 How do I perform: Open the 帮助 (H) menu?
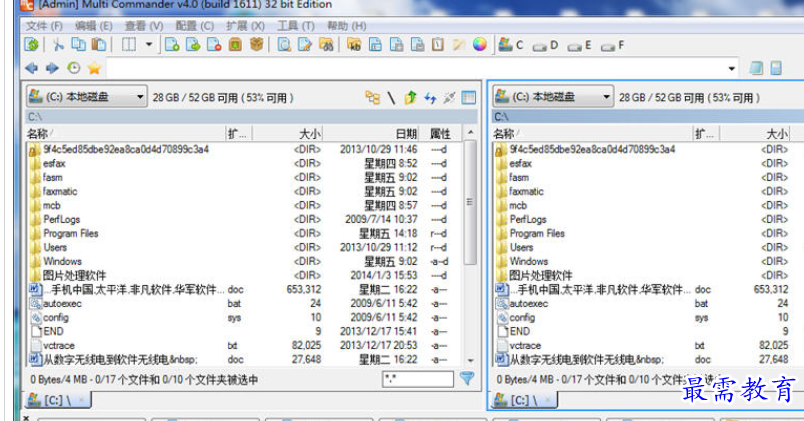coord(347,26)
